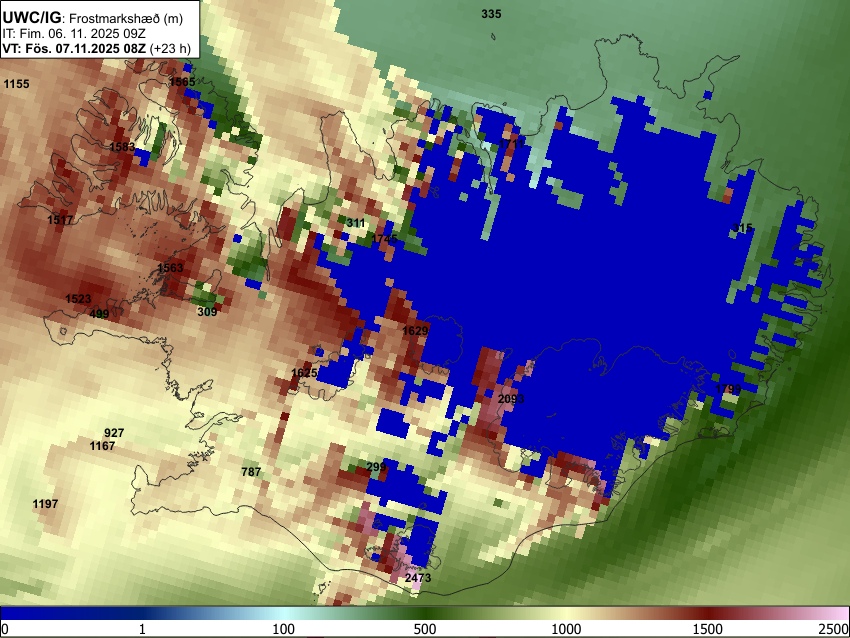This screenshot has width=850, height=638.
Task: Click the 1167 map value
Action: coord(102,446)
